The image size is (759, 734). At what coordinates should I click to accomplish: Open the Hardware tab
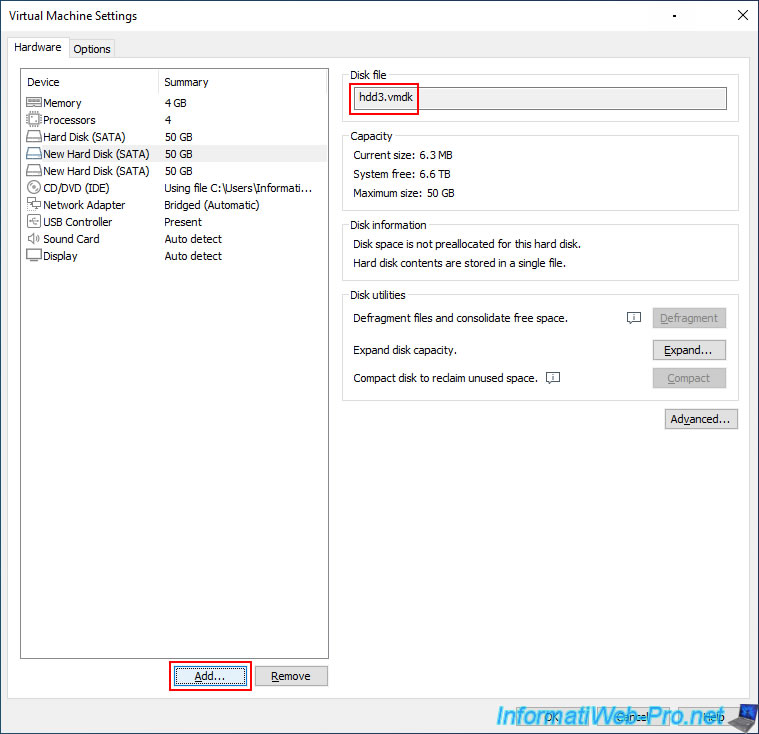pyautogui.click(x=38, y=48)
